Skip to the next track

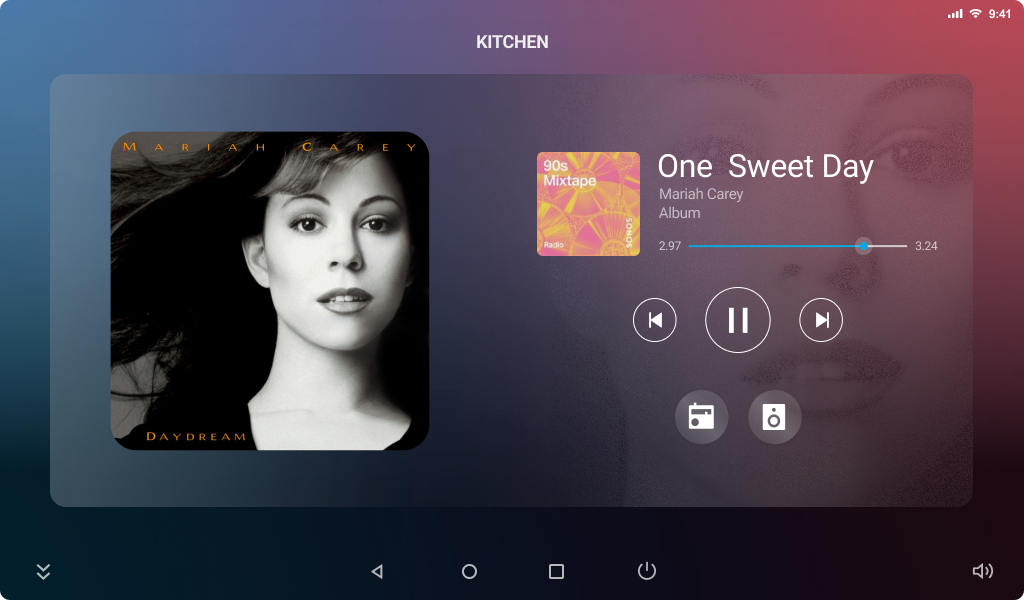tap(821, 320)
